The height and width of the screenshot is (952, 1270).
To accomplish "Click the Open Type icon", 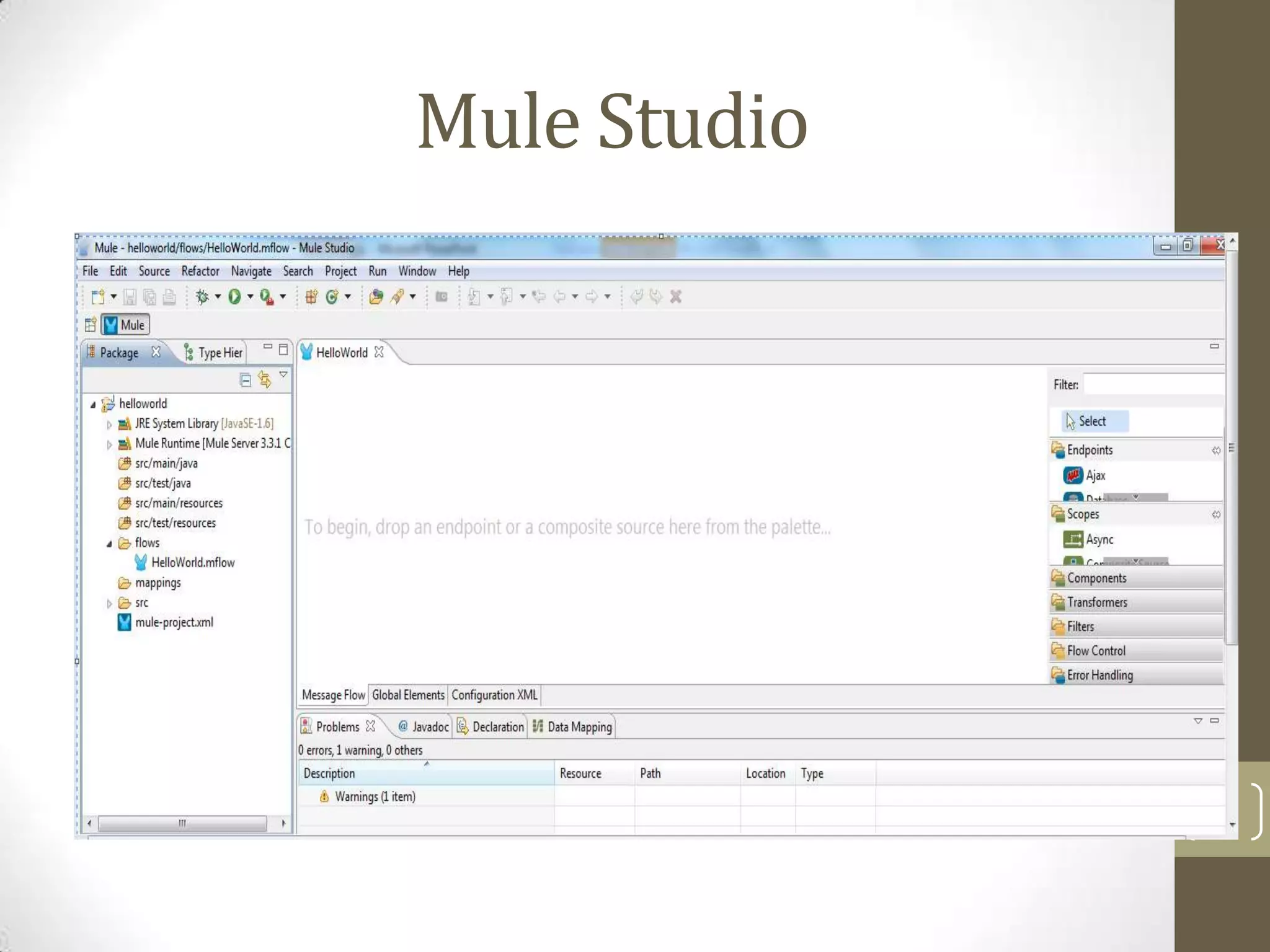I will coord(376,297).
